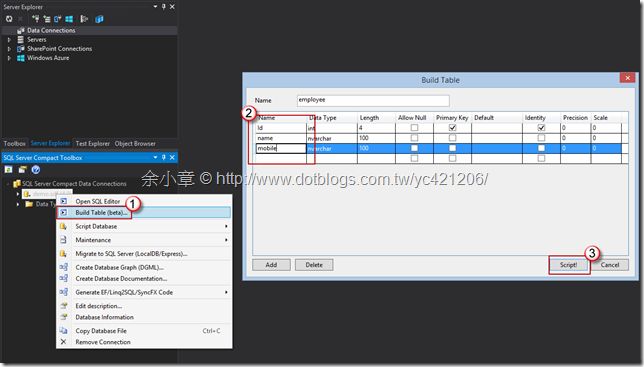Image resolution: width=644 pixels, height=367 pixels.
Task: Click the Data Type column header
Action: point(332,118)
